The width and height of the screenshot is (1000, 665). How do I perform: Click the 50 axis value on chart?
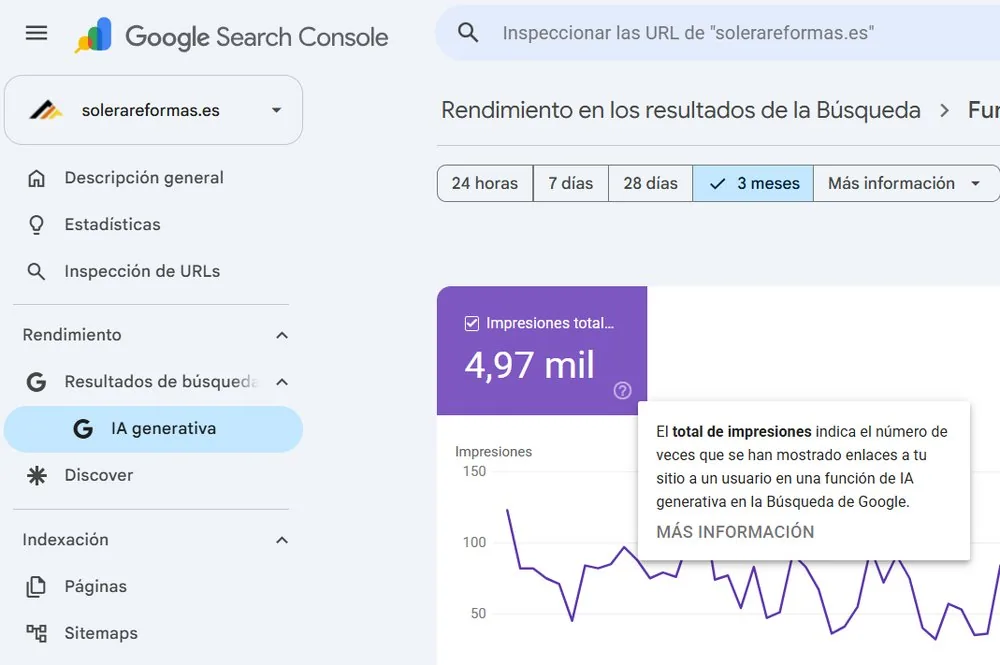click(x=478, y=613)
